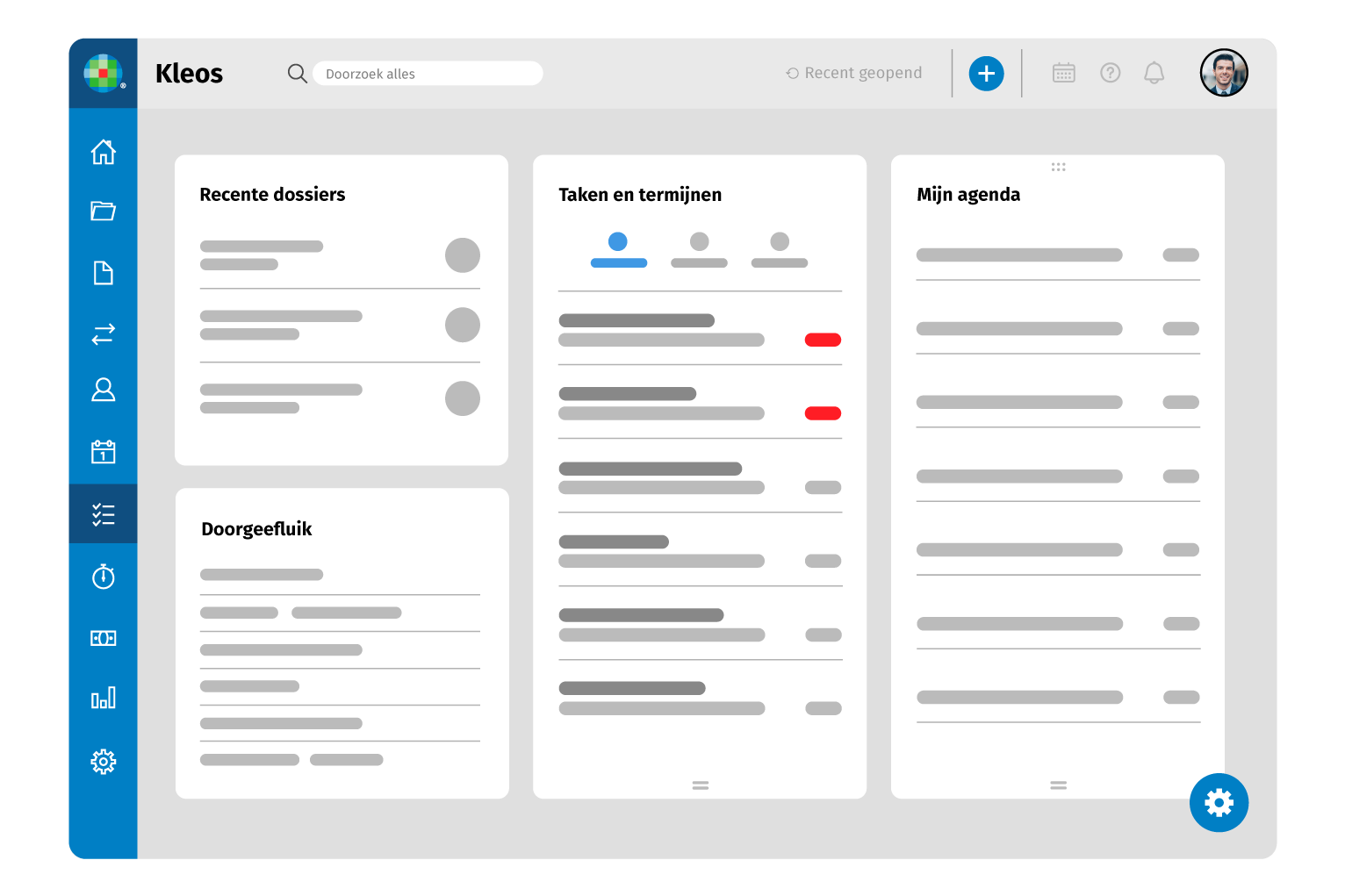Image resolution: width=1345 pixels, height=896 pixels.
Task: Select the tasks checklist icon
Action: (104, 514)
